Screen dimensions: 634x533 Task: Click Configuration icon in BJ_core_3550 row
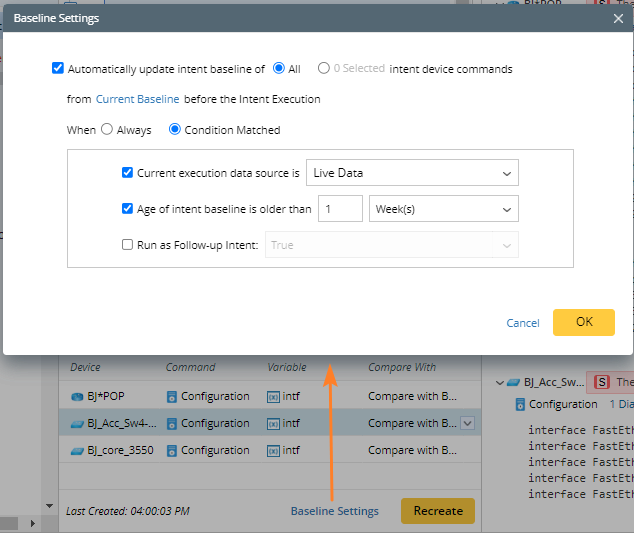click(172, 451)
